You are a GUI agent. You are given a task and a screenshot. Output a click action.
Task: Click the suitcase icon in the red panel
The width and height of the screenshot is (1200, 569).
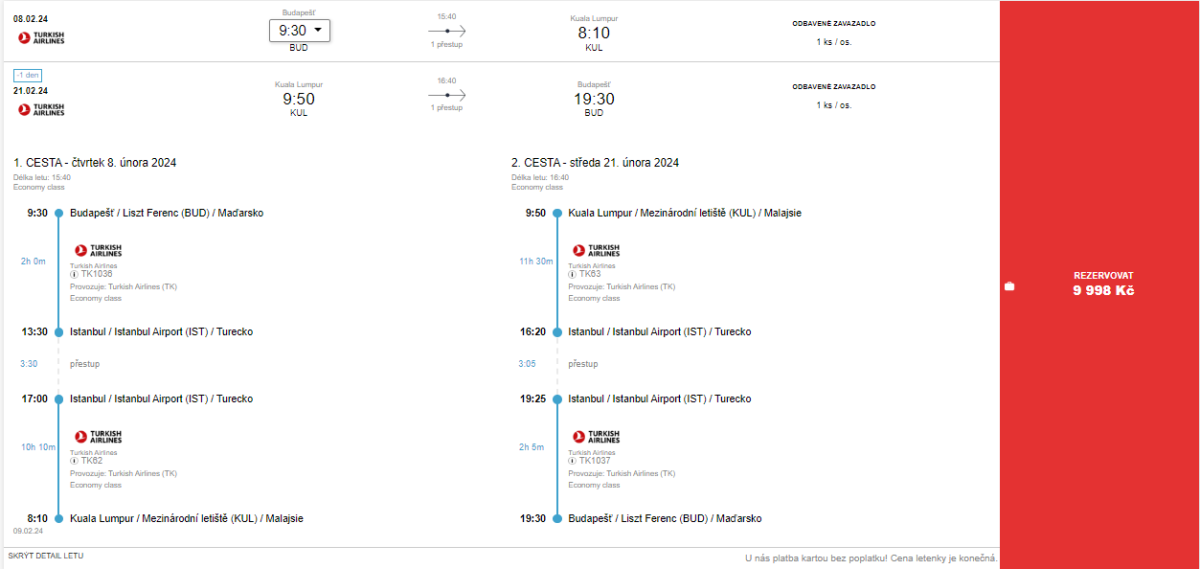(x=1009, y=287)
